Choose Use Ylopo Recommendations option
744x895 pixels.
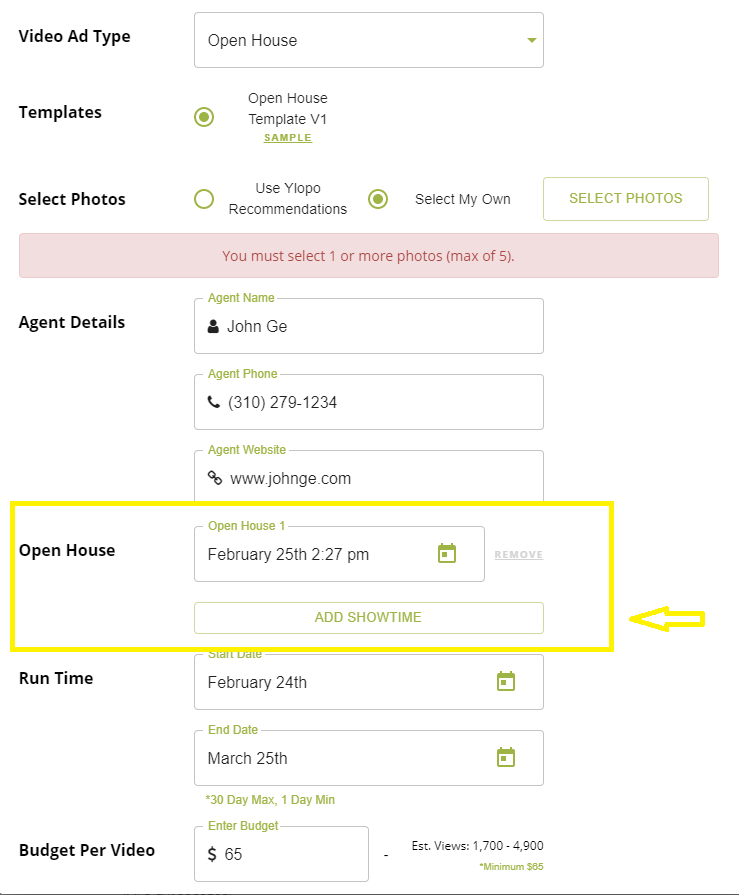204,198
